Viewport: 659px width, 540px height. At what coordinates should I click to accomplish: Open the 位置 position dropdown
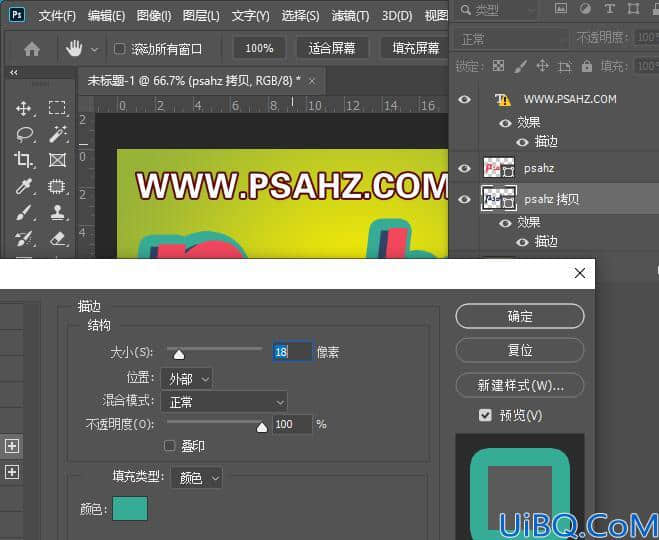(187, 379)
